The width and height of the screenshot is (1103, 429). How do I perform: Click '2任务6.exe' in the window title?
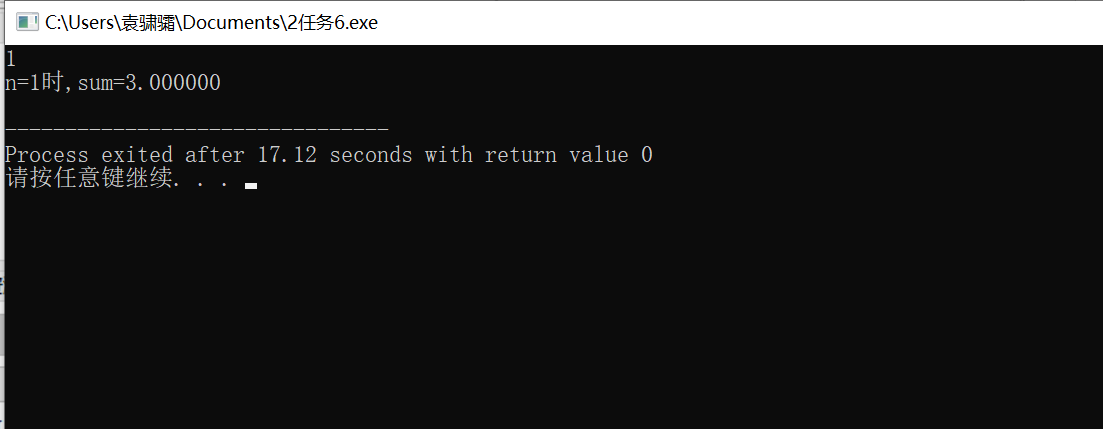click(x=332, y=22)
